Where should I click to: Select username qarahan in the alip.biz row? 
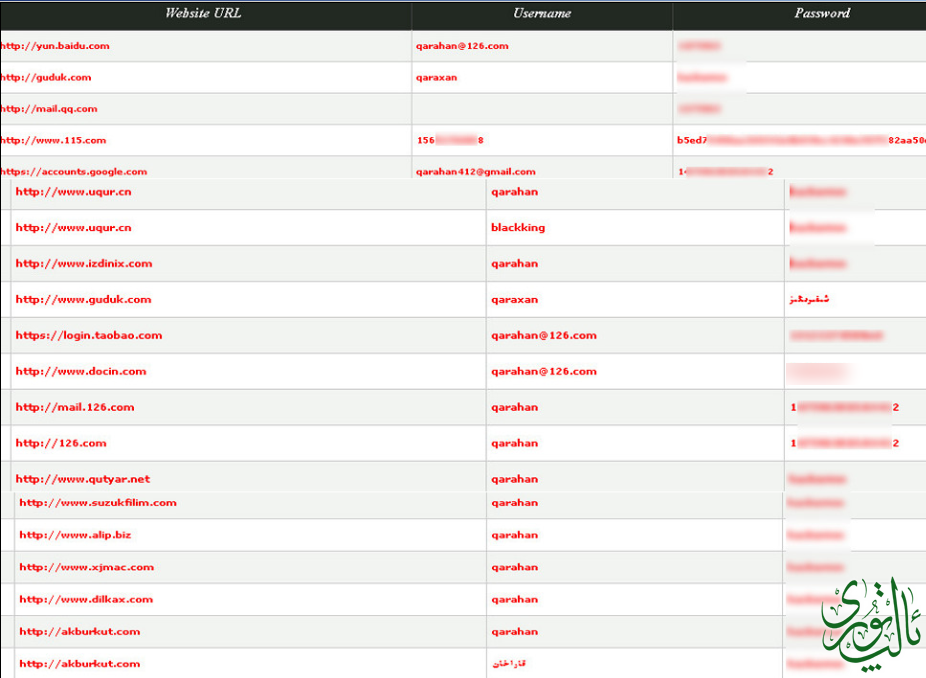coord(514,535)
